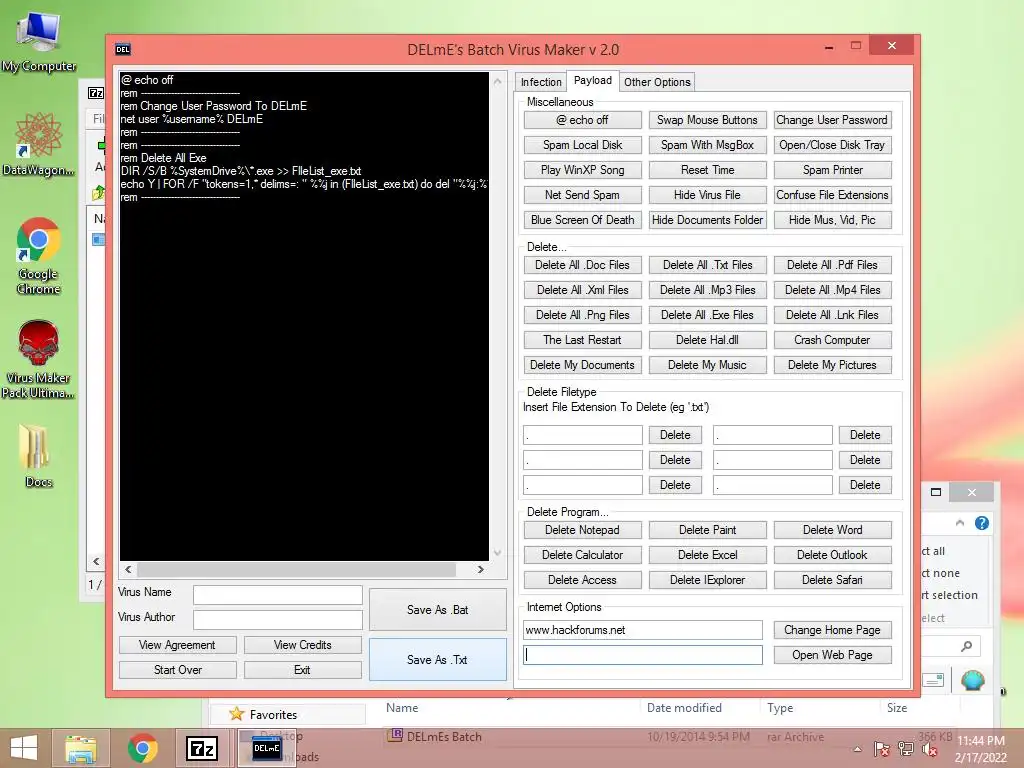Open the taskbar clock showing 11:44 PM

coord(981,749)
